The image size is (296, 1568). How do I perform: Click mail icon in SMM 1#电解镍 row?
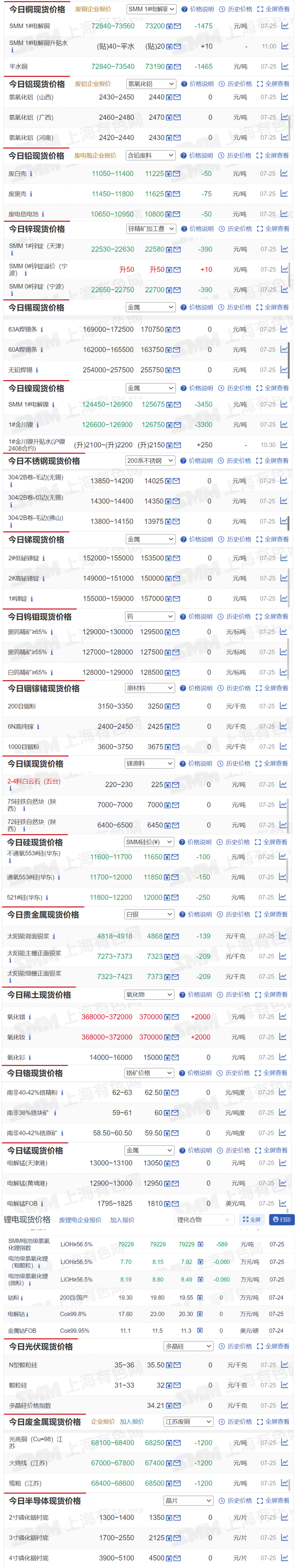coord(177,405)
